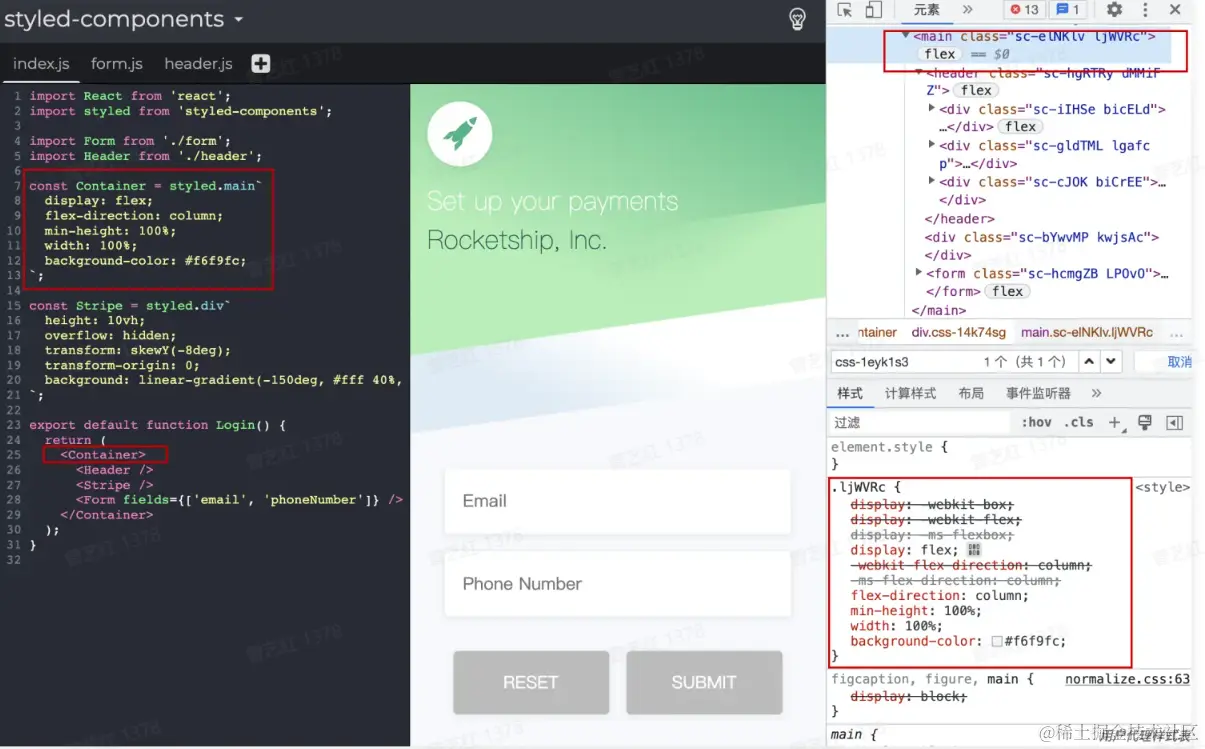Select the 计算样式 tab
This screenshot has width=1205, height=749.
[910, 393]
